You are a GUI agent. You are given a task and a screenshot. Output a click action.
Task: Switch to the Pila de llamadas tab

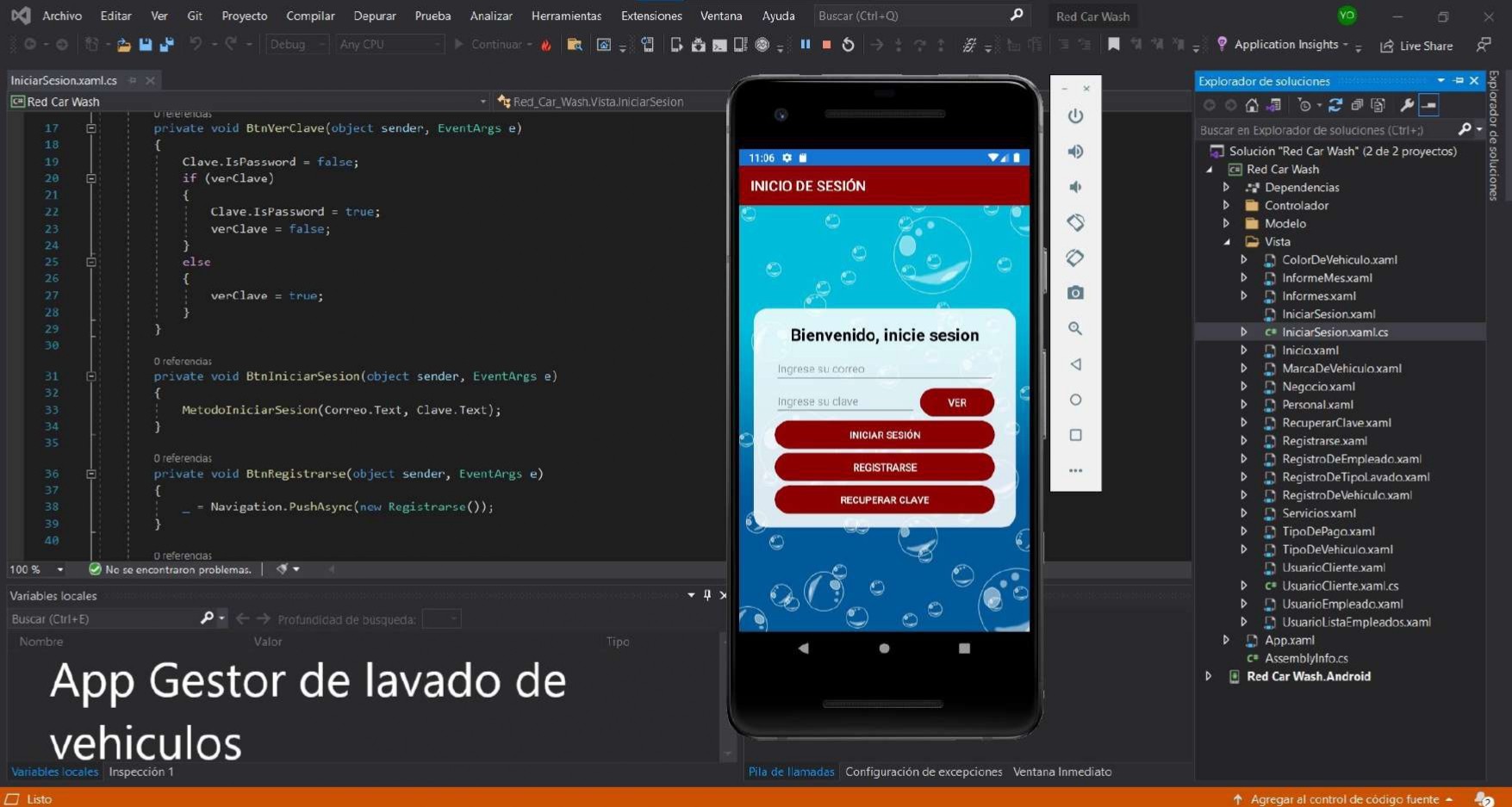click(791, 772)
